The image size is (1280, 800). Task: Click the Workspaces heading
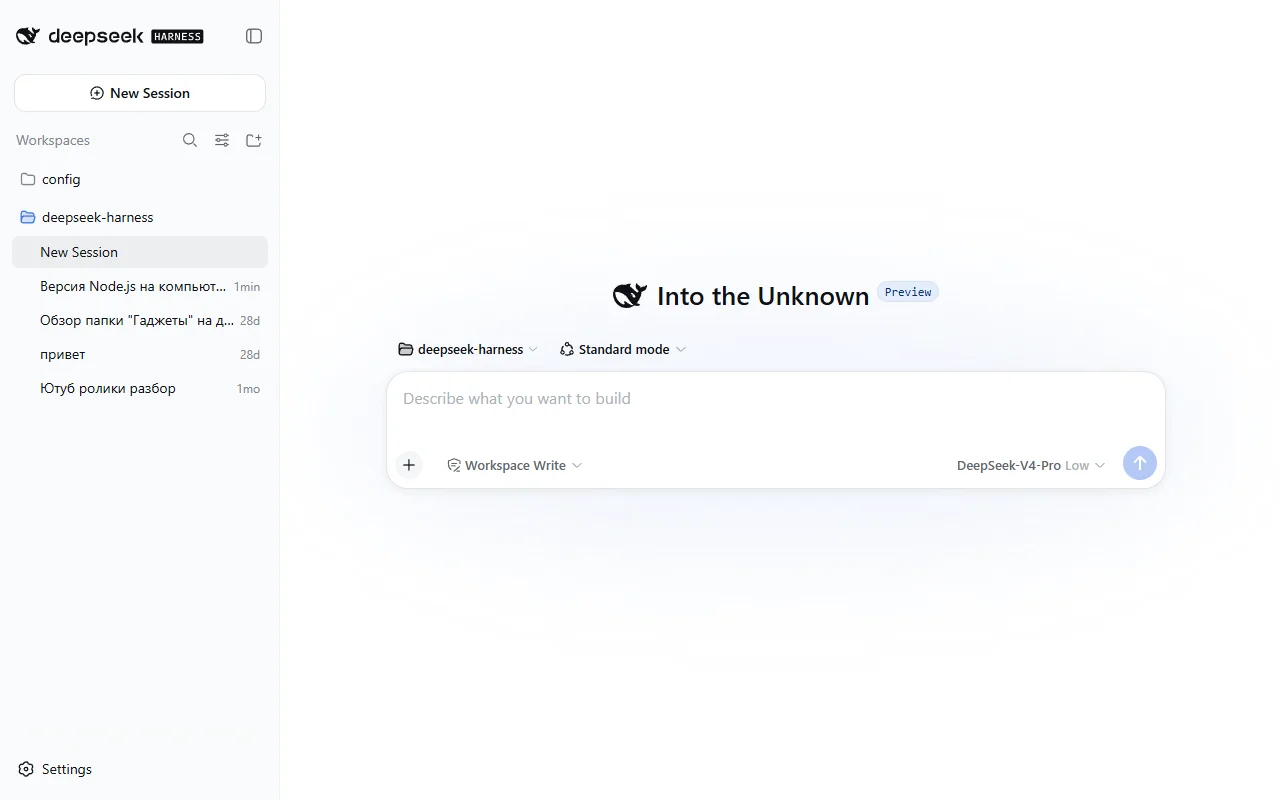pyautogui.click(x=53, y=140)
